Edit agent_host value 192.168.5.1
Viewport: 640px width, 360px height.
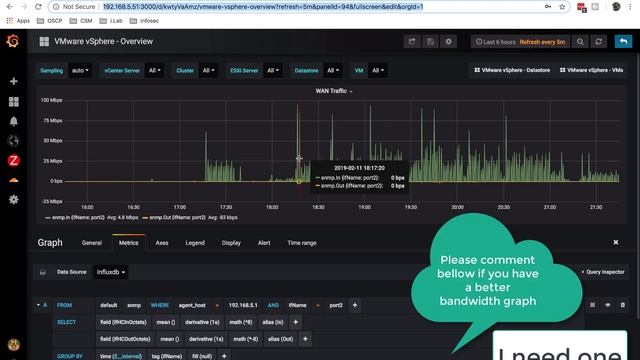coord(243,305)
